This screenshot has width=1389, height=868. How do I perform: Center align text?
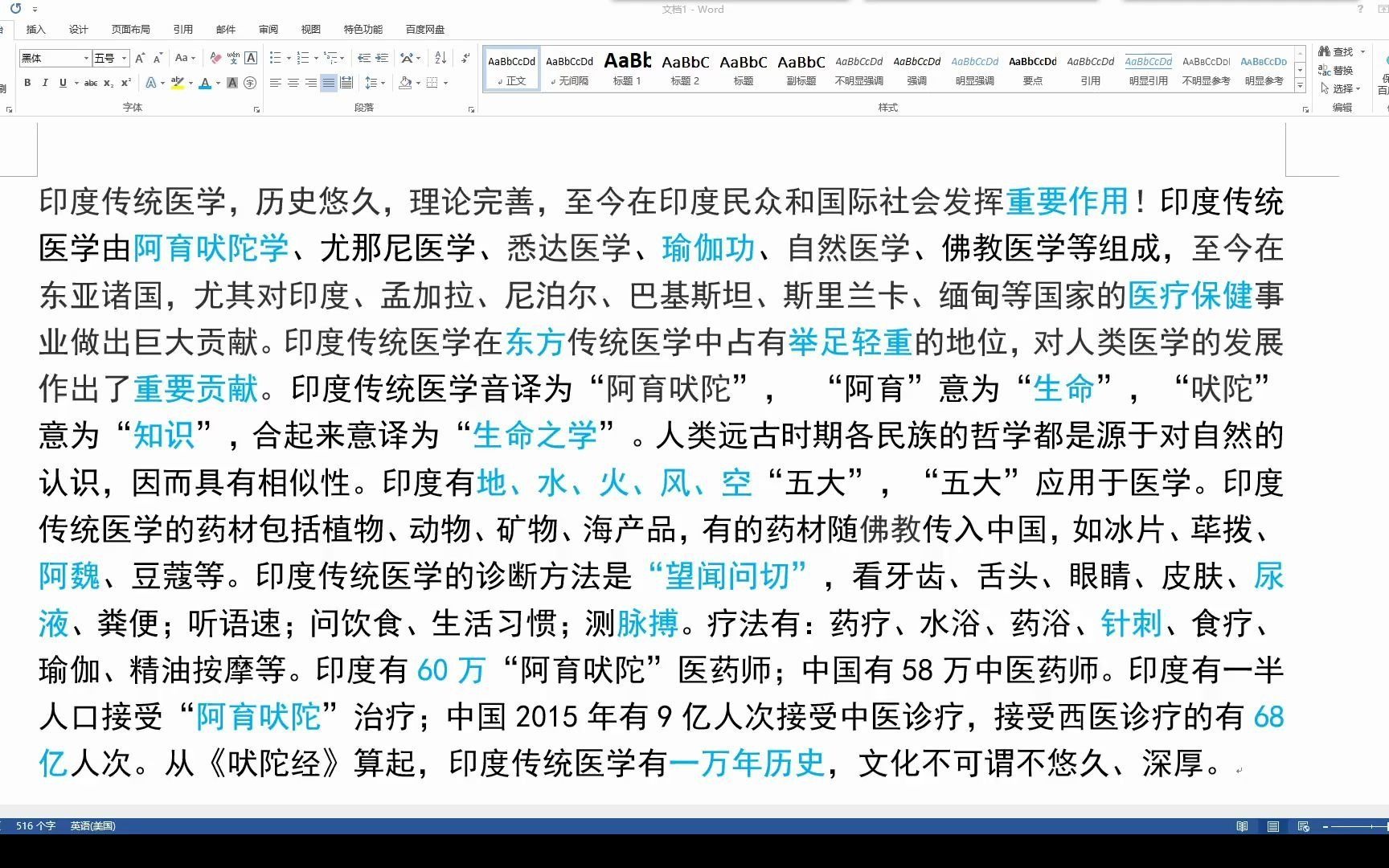[293, 83]
